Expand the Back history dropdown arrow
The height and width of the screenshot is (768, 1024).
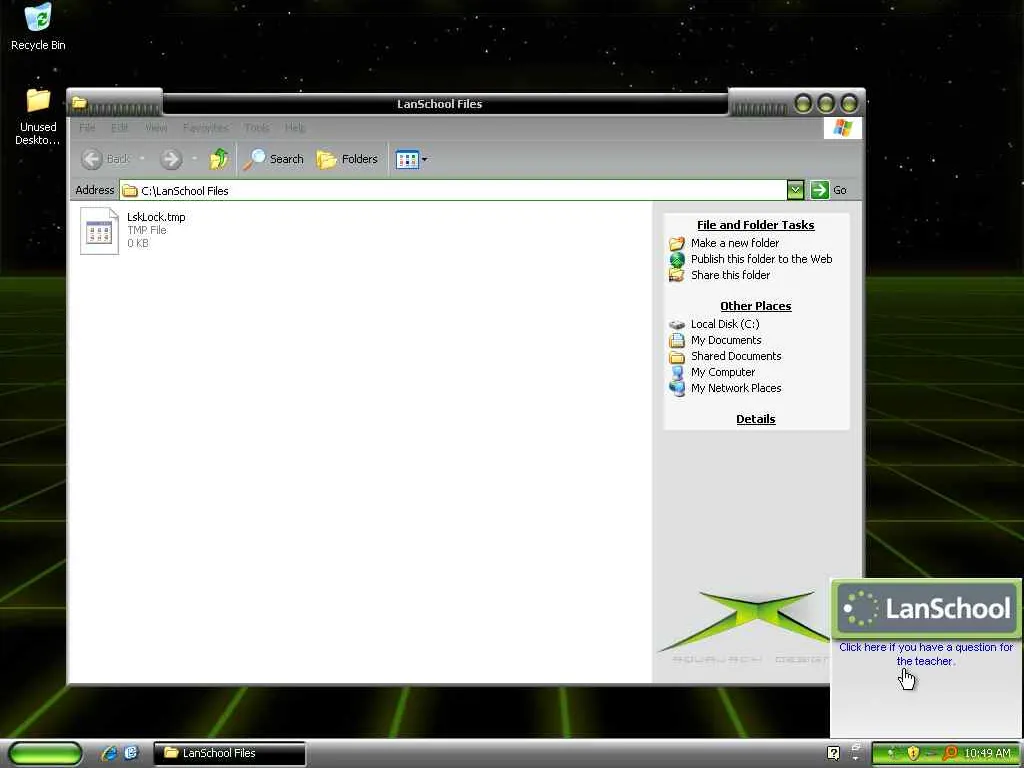tap(142, 159)
